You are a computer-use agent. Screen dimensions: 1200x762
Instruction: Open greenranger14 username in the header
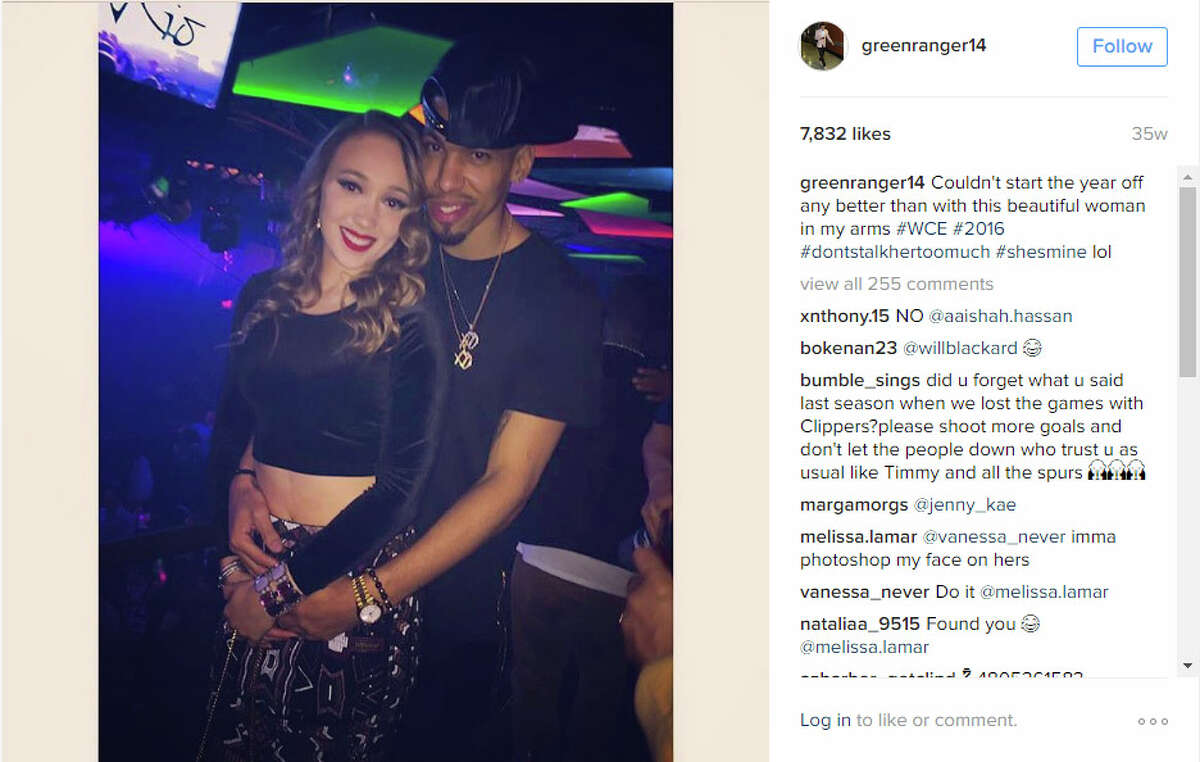coord(924,46)
